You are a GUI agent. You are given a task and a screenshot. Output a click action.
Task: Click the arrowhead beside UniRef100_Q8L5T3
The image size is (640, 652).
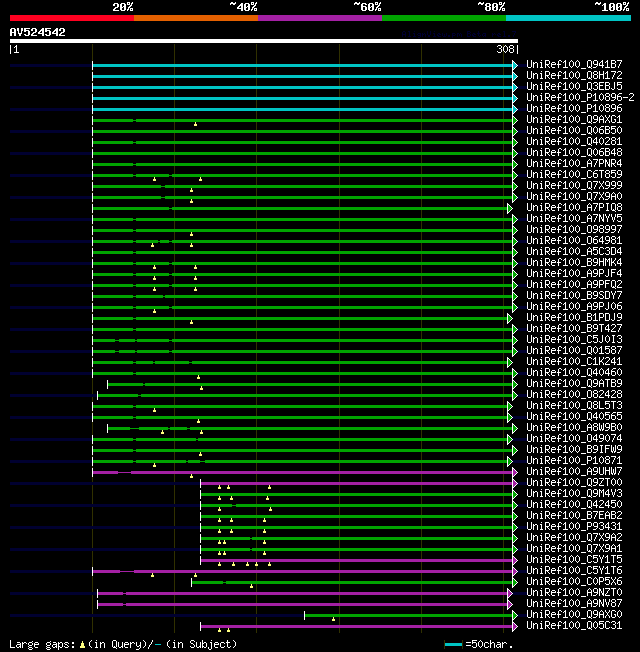point(509,405)
